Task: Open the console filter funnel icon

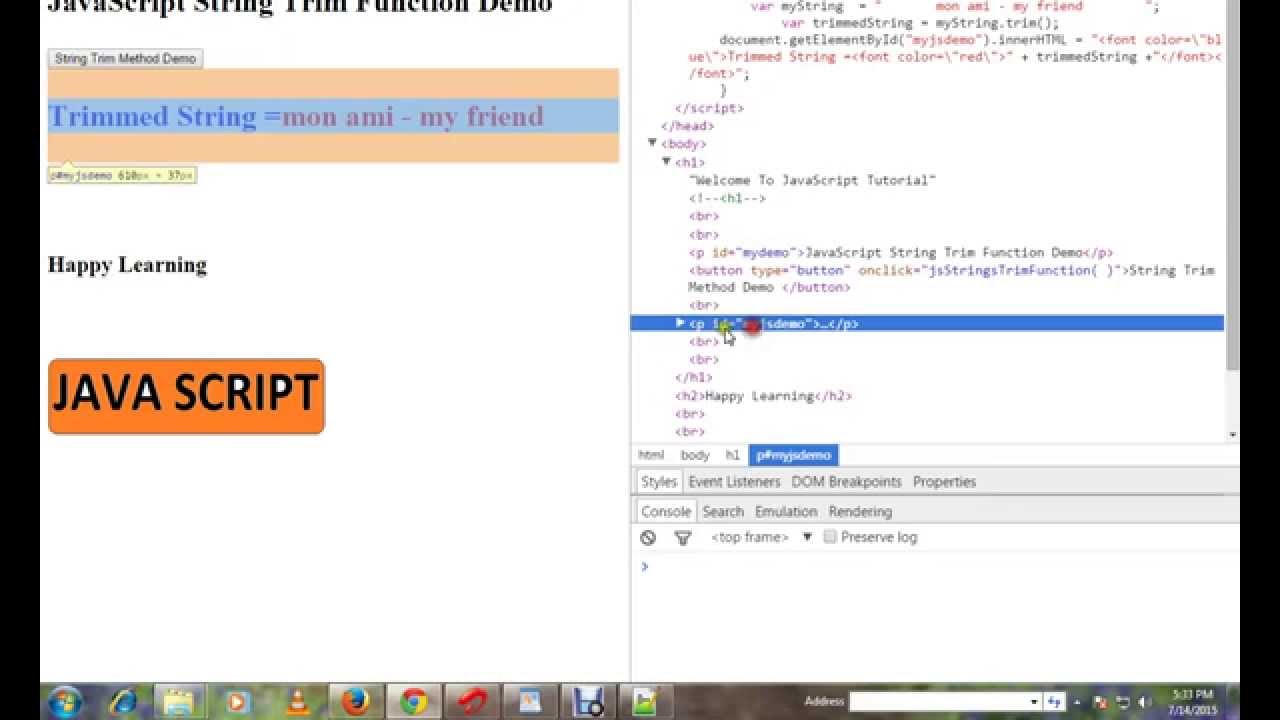Action: (683, 537)
